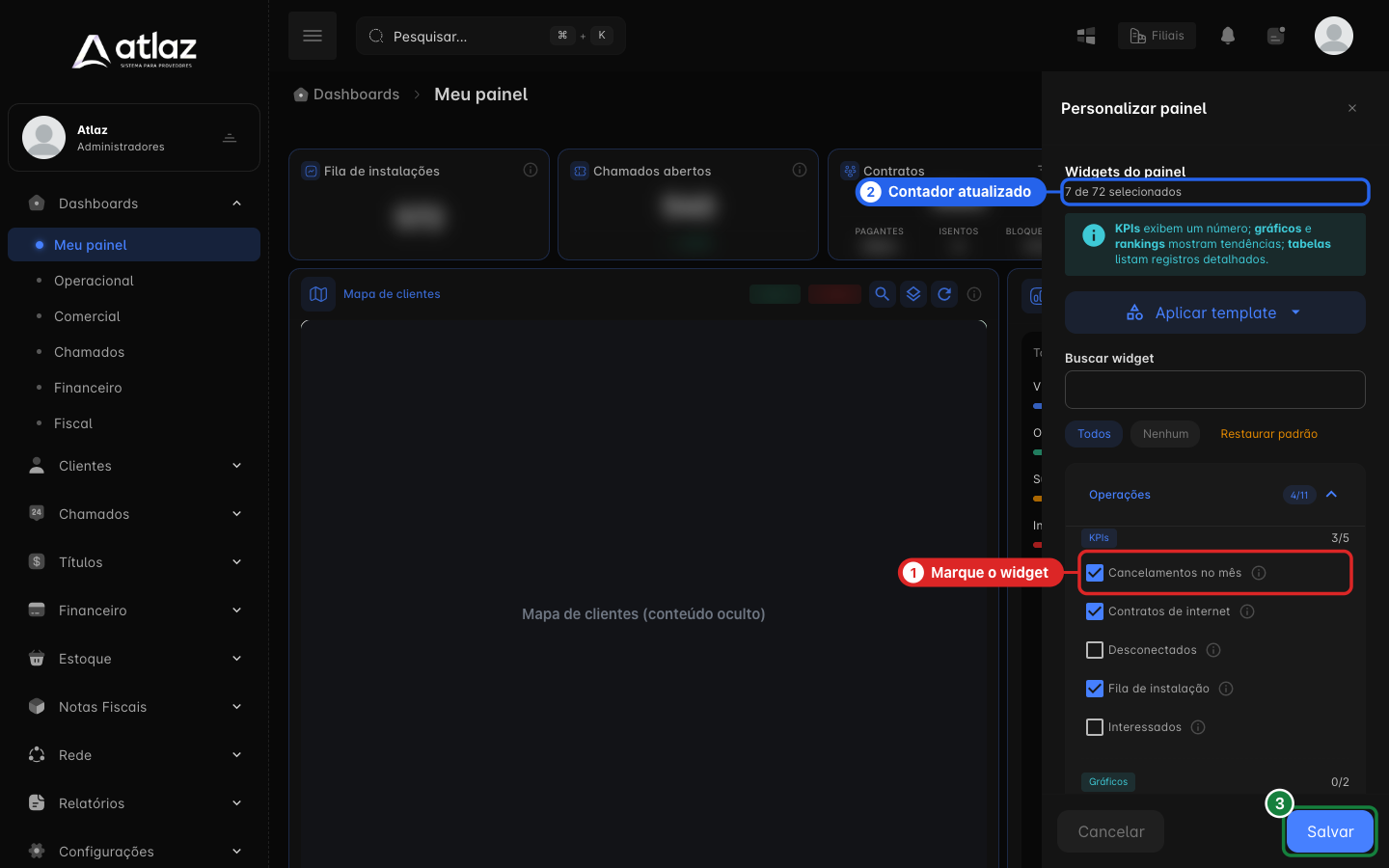1389x868 pixels.
Task: Focus the Buscar widget input field
Action: tap(1215, 390)
